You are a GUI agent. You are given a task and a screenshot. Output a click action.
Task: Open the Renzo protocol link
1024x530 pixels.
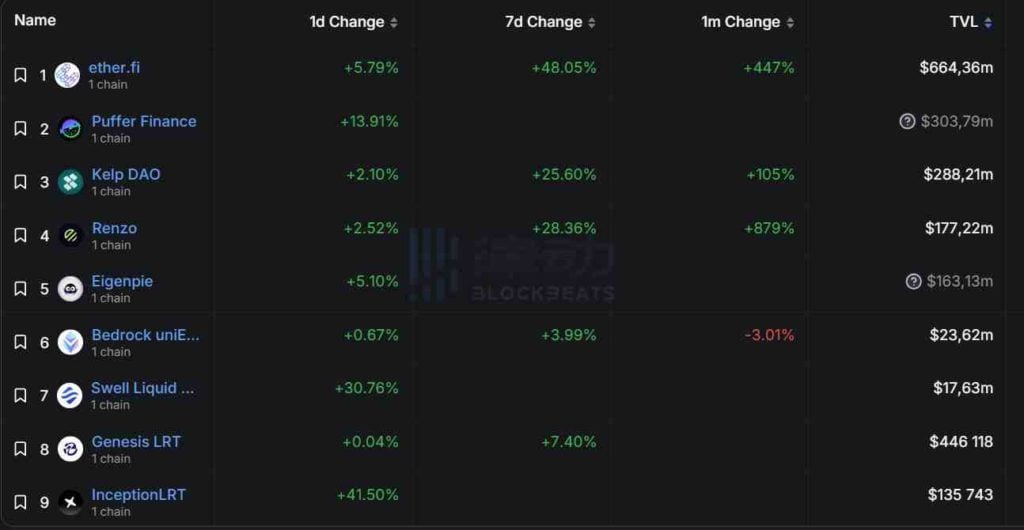tap(114, 228)
